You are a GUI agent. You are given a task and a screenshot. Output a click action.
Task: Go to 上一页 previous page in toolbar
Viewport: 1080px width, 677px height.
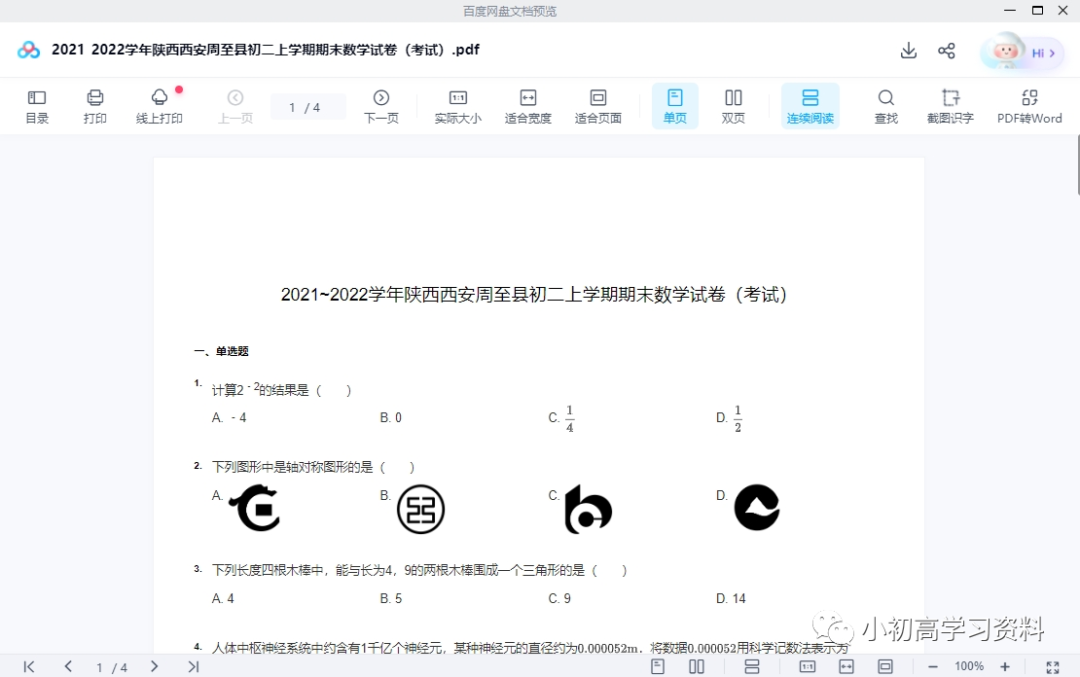[236, 107]
